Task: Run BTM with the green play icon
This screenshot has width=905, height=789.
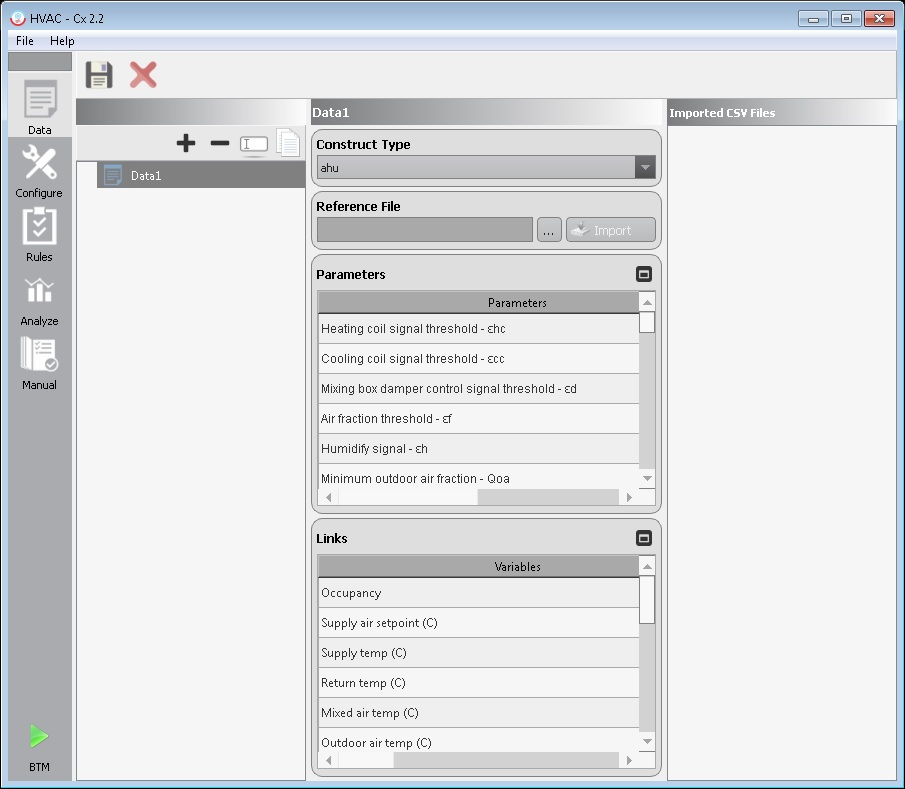Action: pyautogui.click(x=39, y=736)
